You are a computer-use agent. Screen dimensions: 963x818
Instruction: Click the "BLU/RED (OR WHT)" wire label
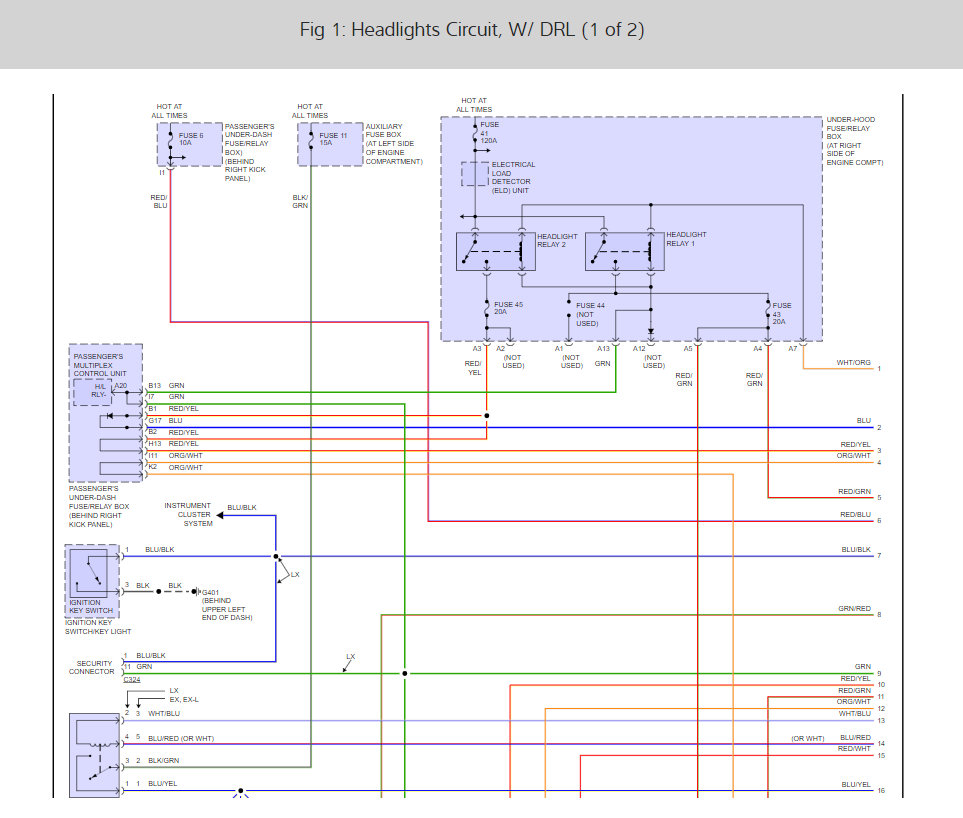(x=181, y=738)
